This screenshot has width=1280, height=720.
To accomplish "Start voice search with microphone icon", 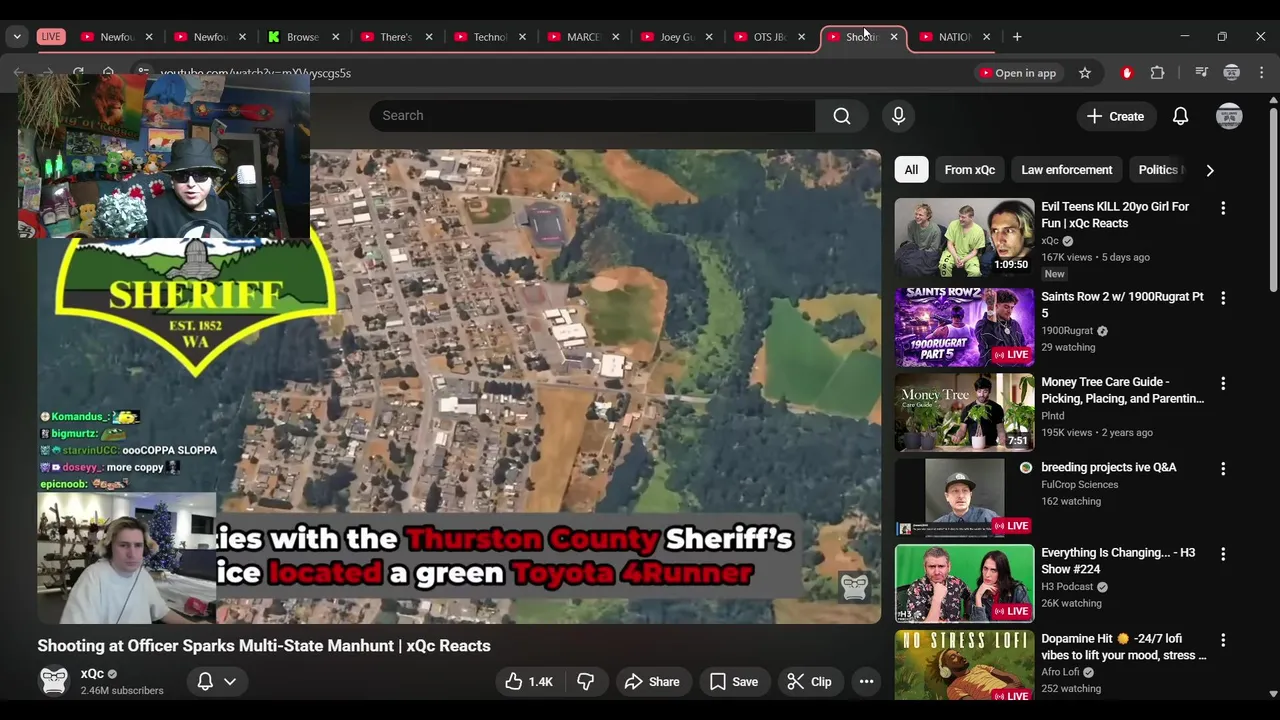I will tap(898, 116).
